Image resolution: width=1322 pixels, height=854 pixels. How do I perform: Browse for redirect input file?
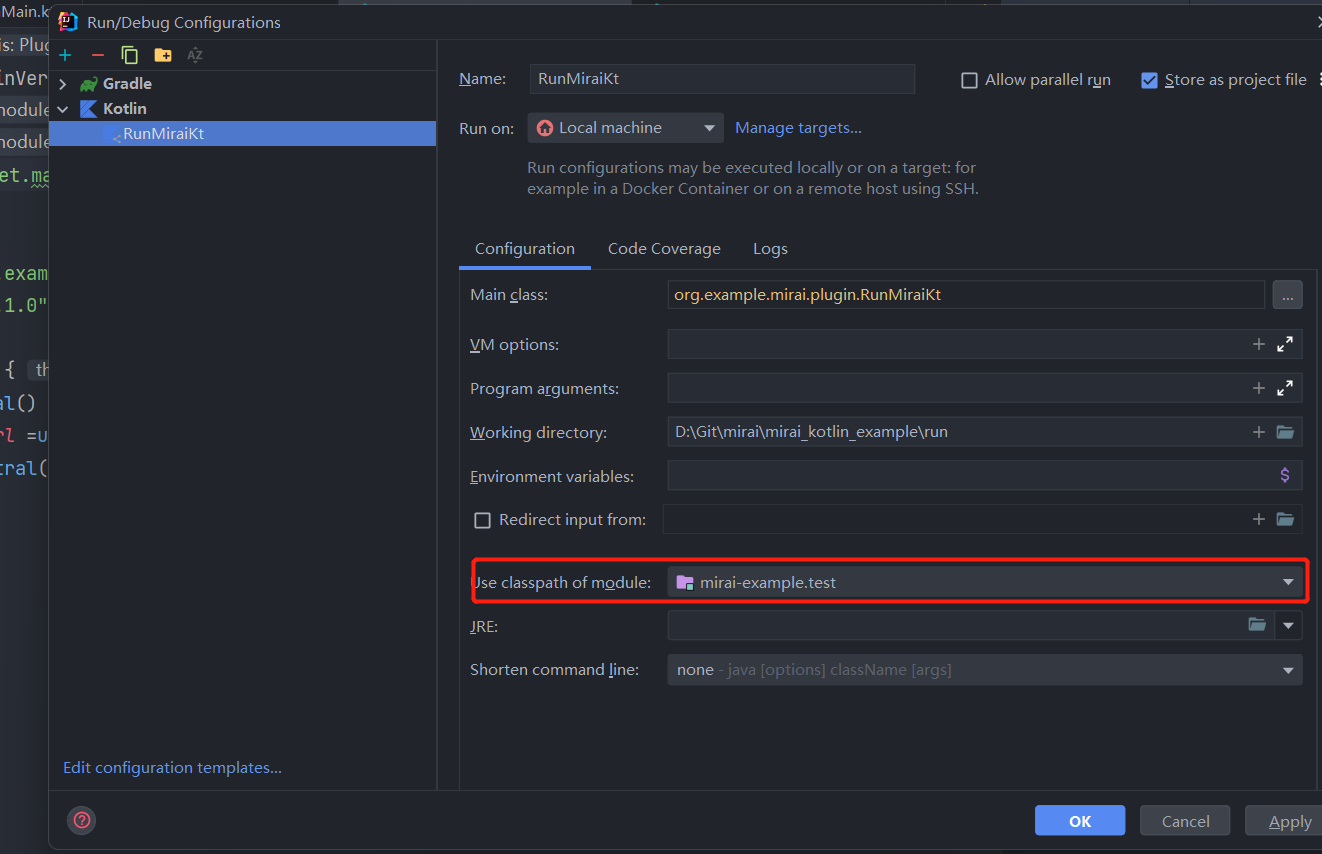point(1285,519)
